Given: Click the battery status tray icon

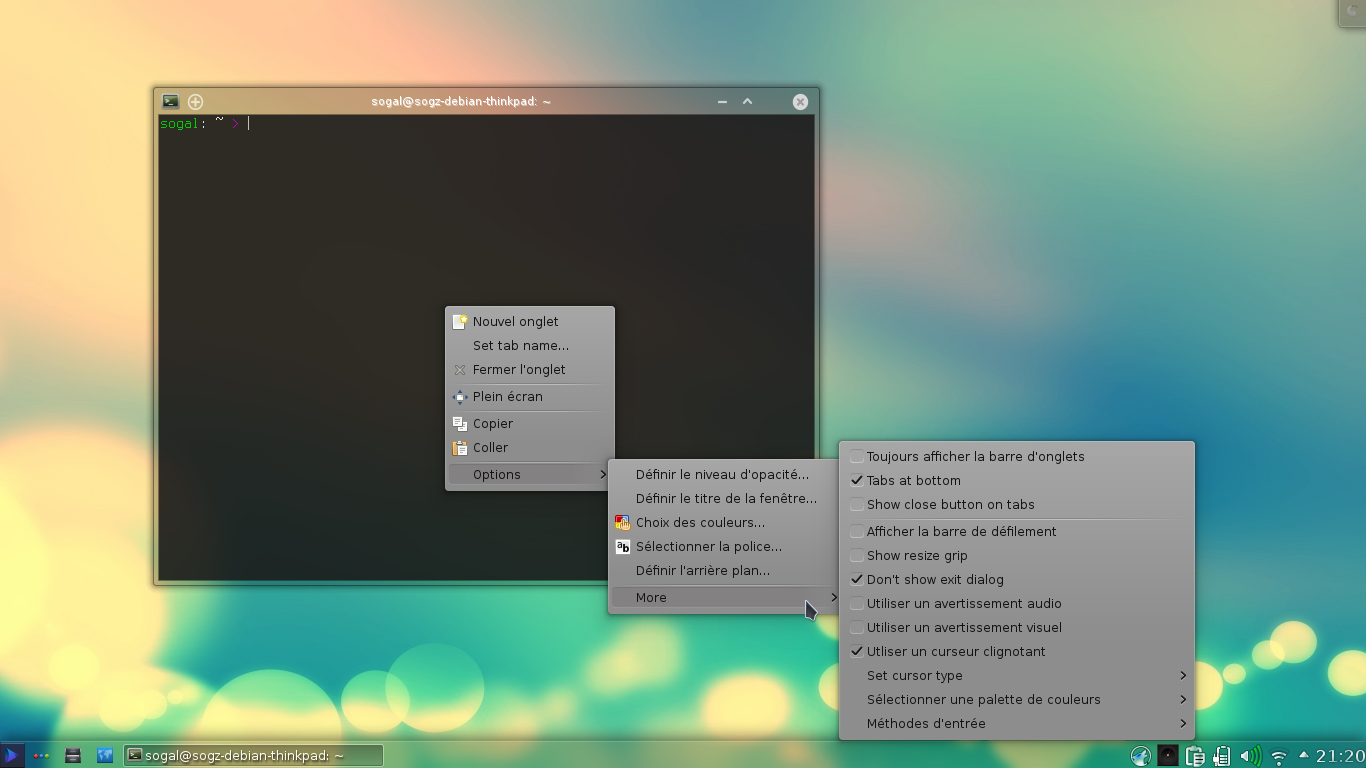Looking at the screenshot, I should (x=1221, y=756).
